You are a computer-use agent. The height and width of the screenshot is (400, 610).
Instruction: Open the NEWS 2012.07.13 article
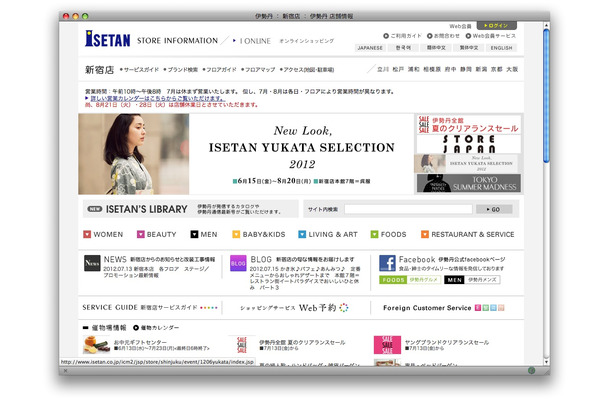[x=156, y=272]
